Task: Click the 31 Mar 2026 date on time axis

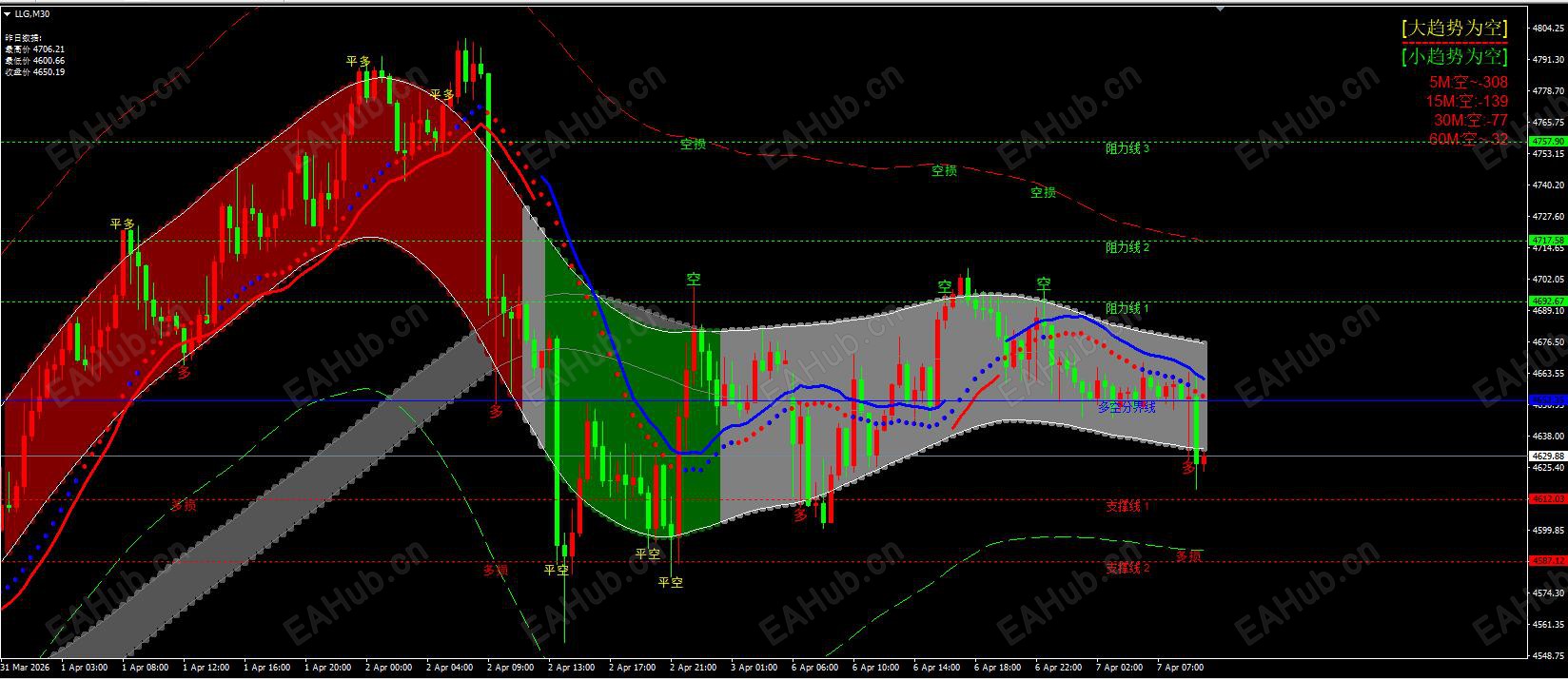Action: pyautogui.click(x=26, y=668)
